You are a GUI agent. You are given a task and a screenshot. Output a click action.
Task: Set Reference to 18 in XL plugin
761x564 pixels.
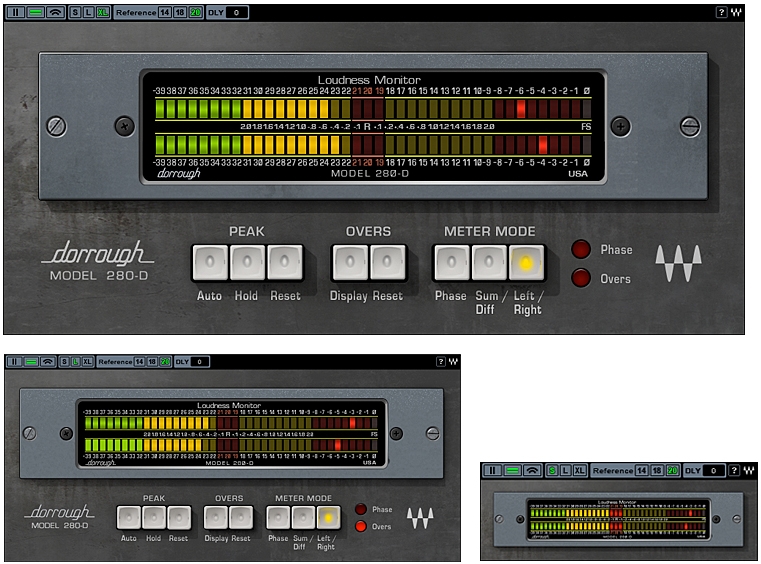(180, 12)
